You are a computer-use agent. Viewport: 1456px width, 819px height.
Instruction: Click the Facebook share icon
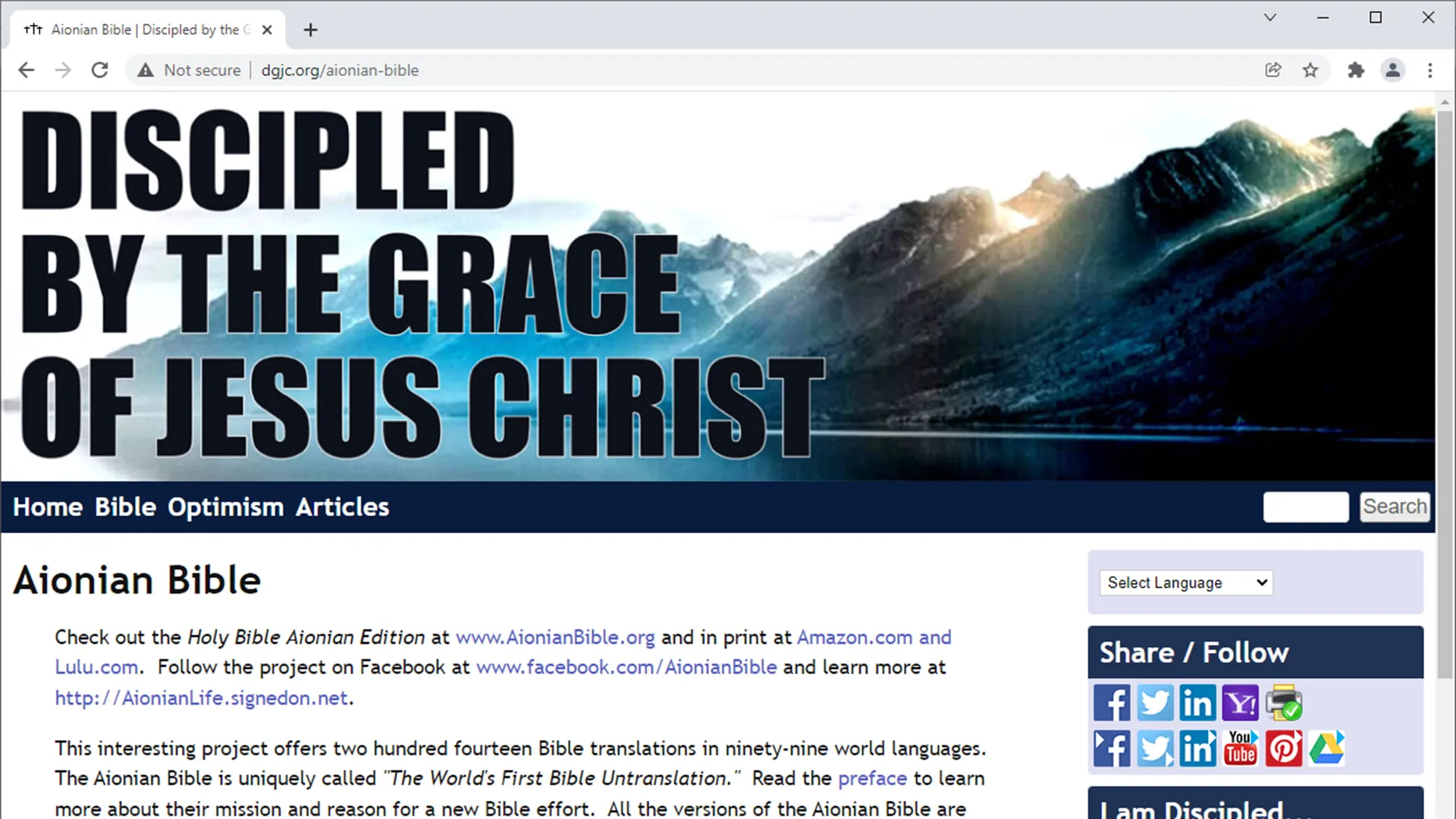click(x=1113, y=703)
